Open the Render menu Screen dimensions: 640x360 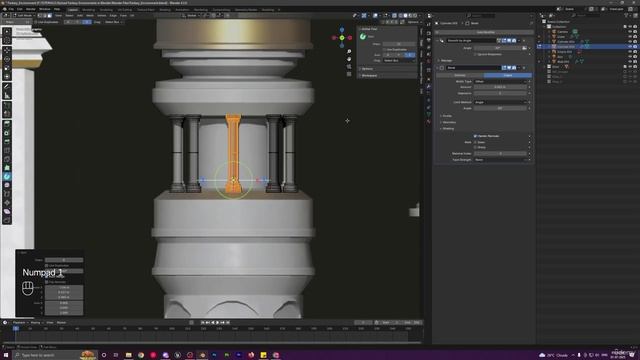(x=31, y=9)
